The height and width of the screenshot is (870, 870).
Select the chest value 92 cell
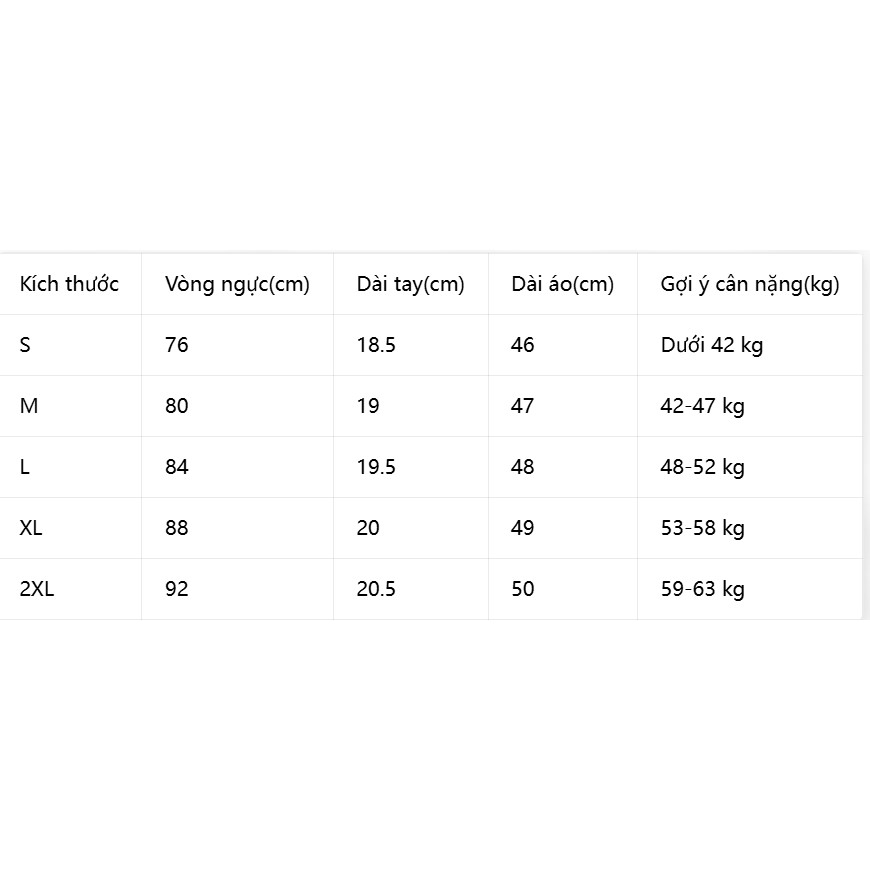[237, 589]
